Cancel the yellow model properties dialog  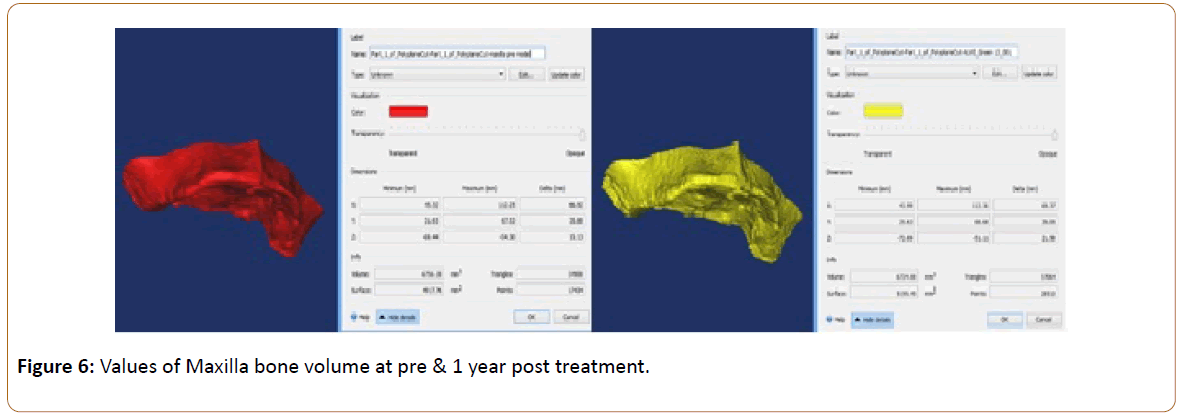click(1043, 319)
